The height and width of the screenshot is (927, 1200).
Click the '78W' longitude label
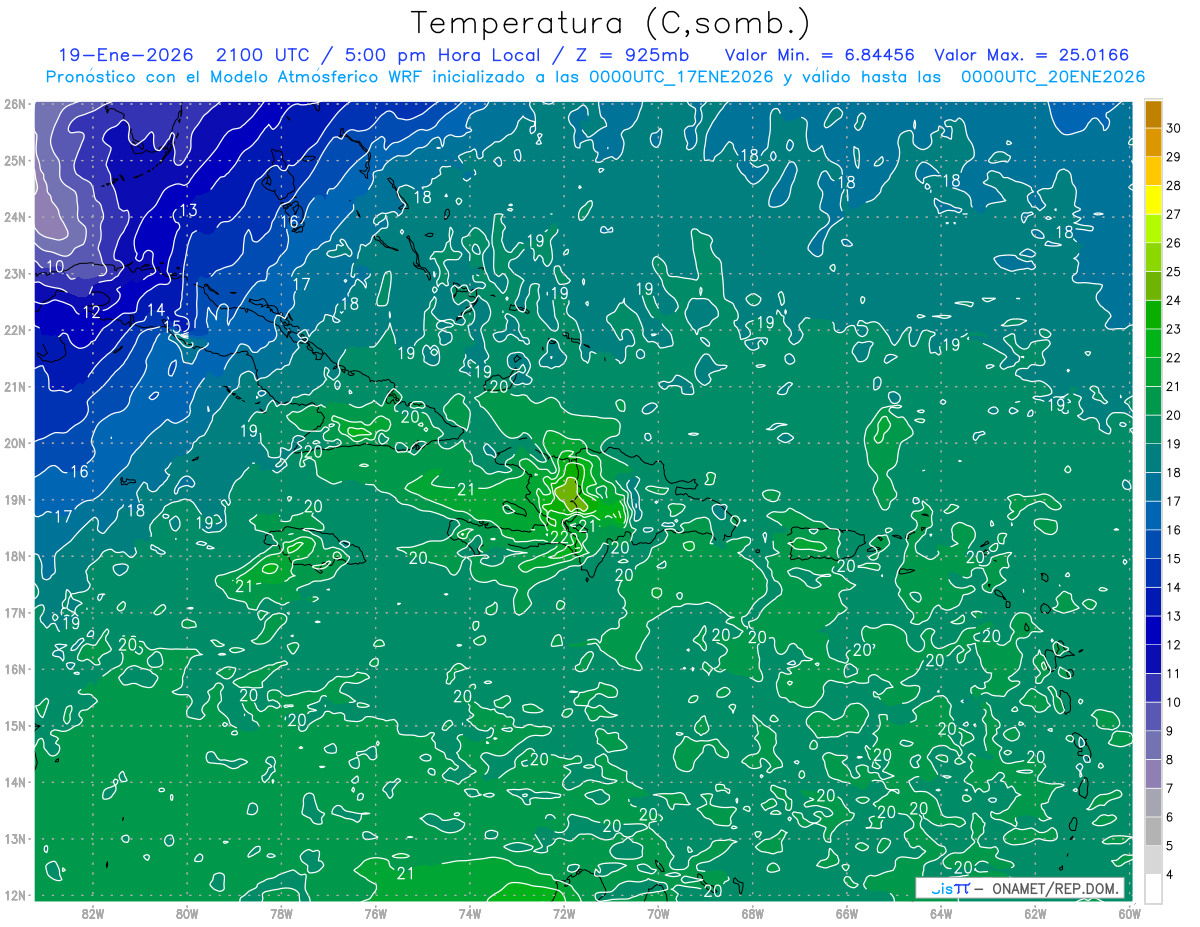(x=281, y=913)
